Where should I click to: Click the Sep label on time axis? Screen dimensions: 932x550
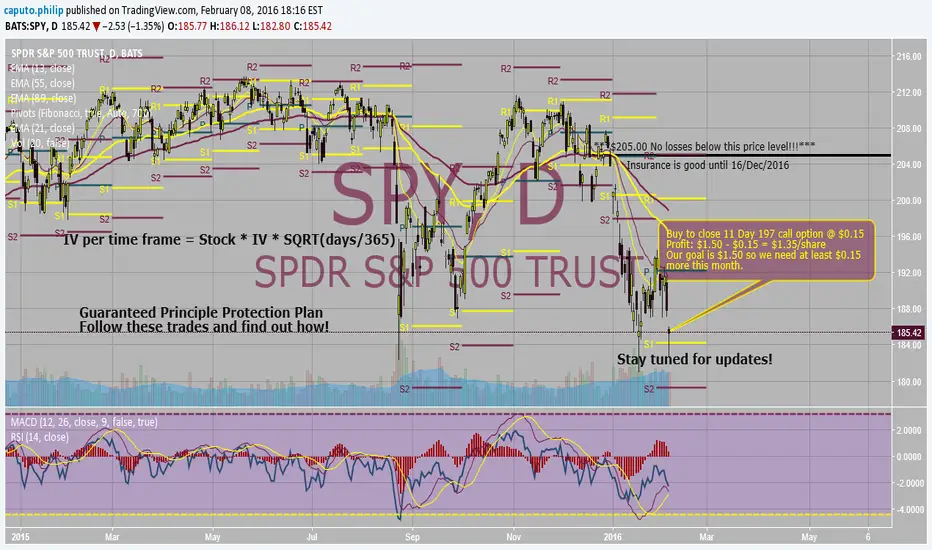tap(412, 536)
